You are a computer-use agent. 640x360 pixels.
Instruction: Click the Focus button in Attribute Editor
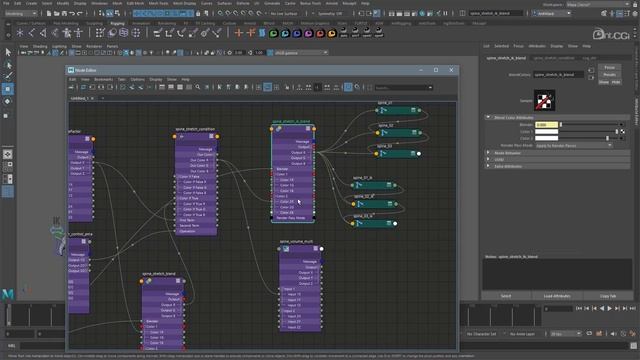coord(609,67)
